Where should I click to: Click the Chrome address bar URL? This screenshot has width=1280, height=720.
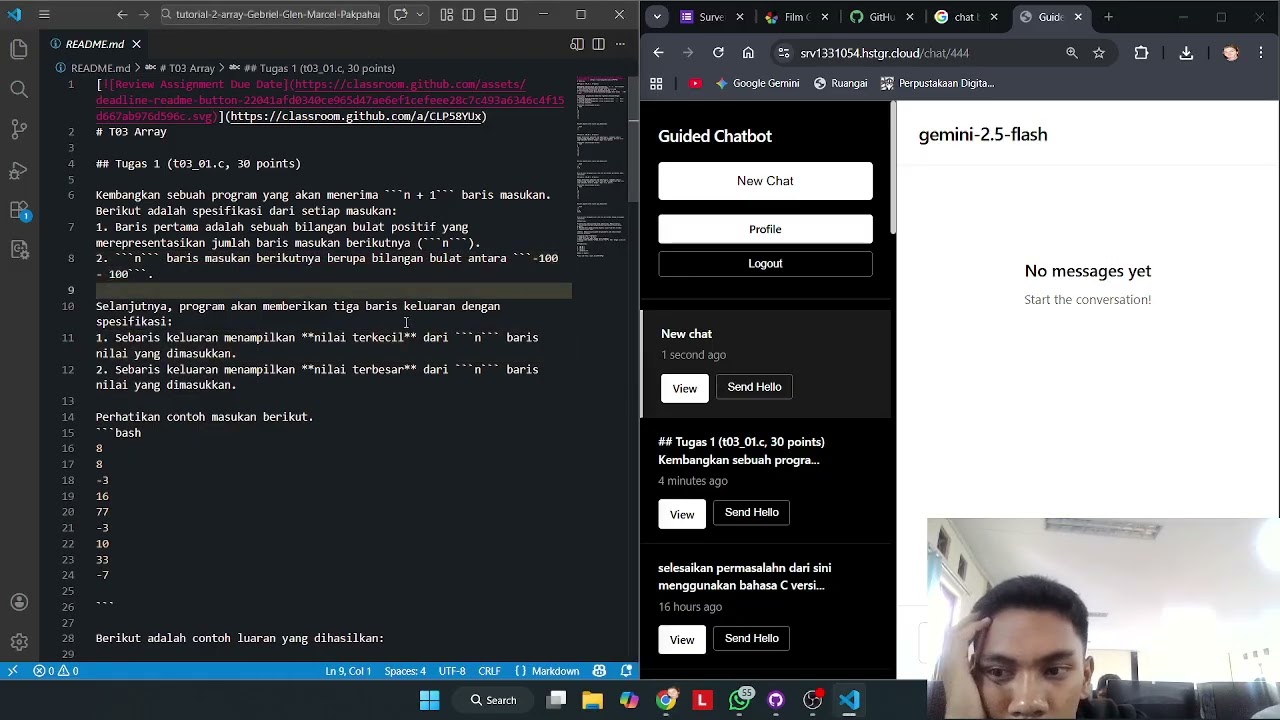(884, 53)
